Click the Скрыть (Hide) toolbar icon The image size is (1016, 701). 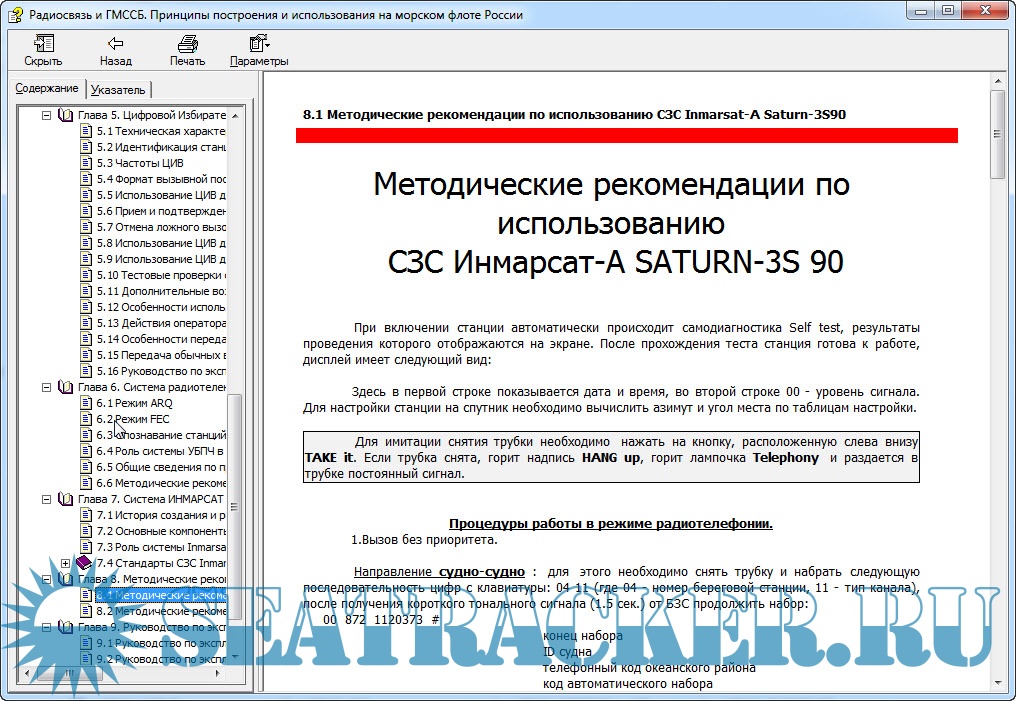[x=43, y=44]
